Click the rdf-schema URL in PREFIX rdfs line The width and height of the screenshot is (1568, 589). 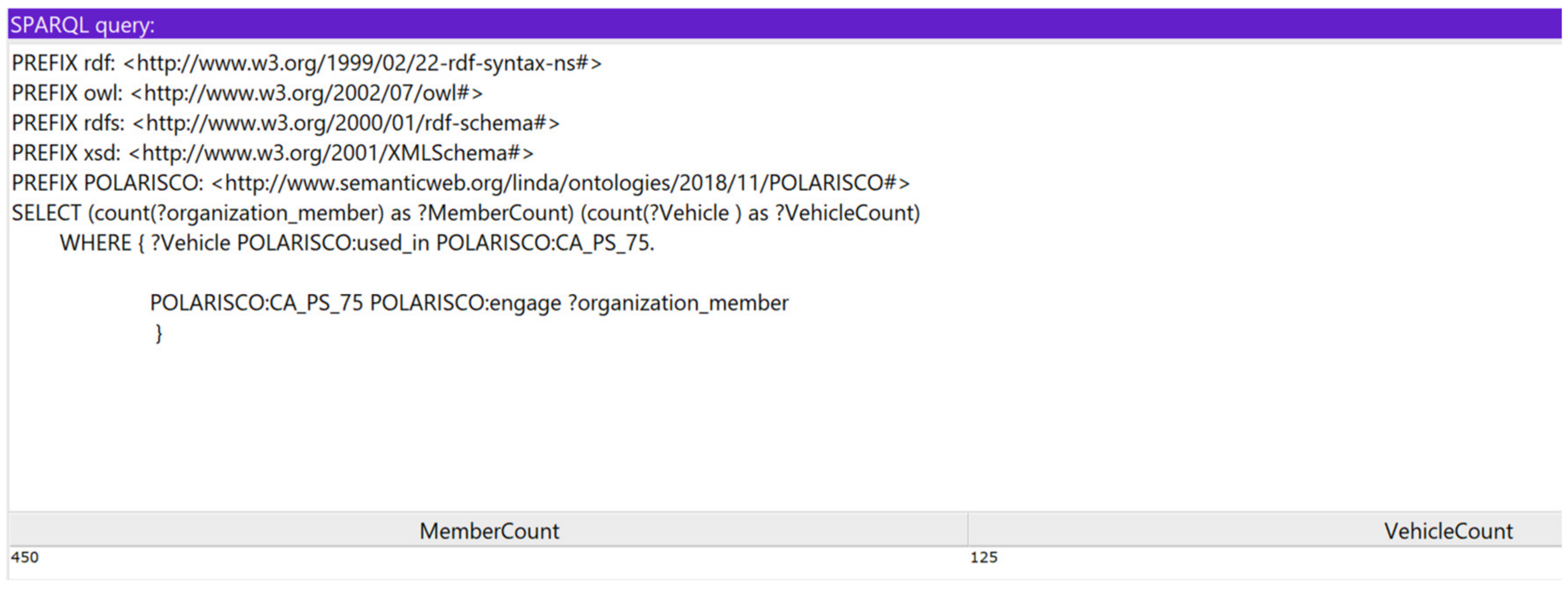pos(346,123)
